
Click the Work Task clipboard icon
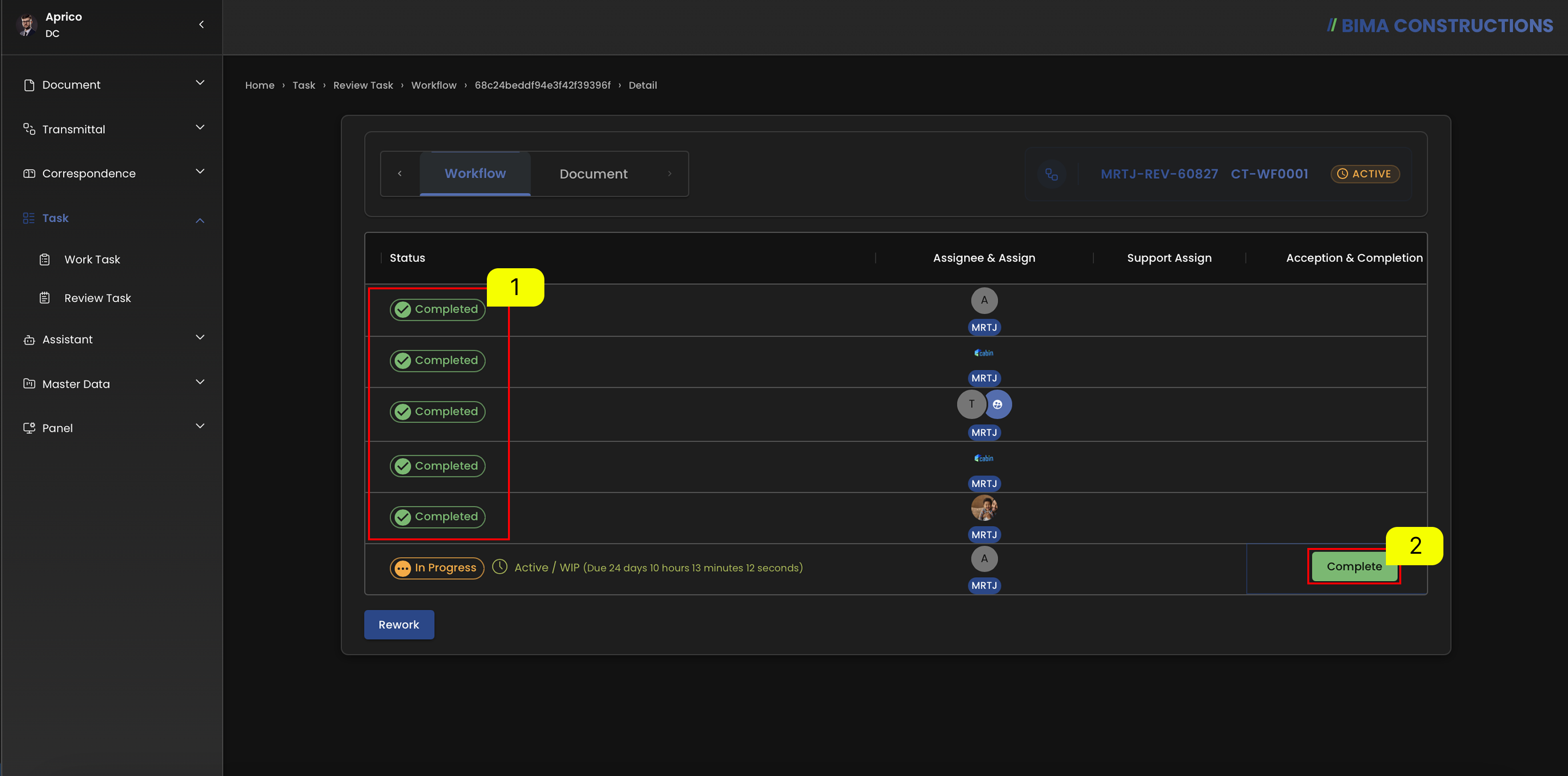pos(45,259)
